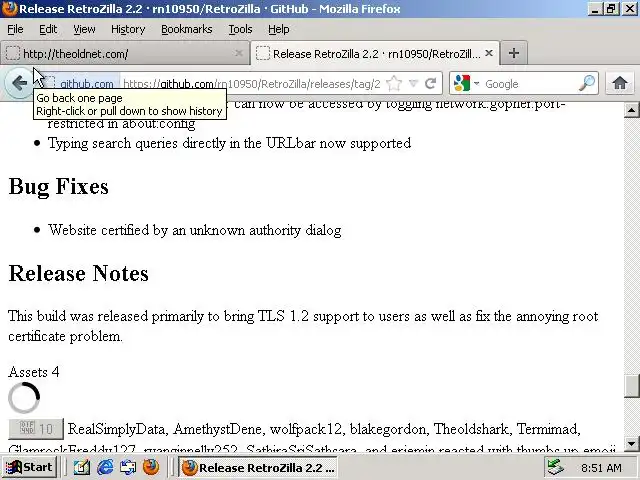This screenshot has width=640, height=480.
Task: Click the search magnifier icon
Action: tap(587, 83)
